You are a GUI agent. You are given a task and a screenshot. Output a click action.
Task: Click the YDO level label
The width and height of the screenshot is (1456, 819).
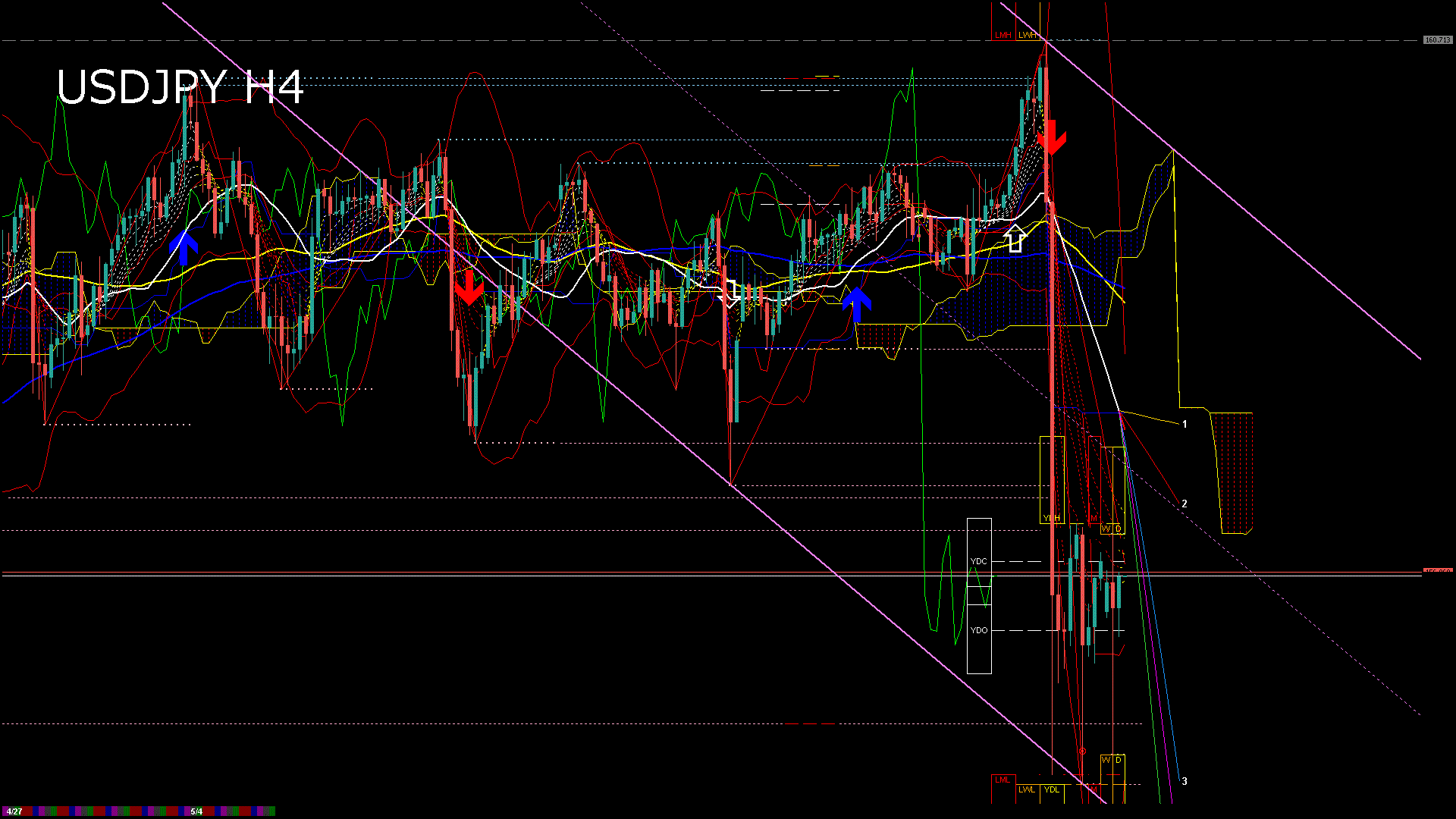(979, 630)
